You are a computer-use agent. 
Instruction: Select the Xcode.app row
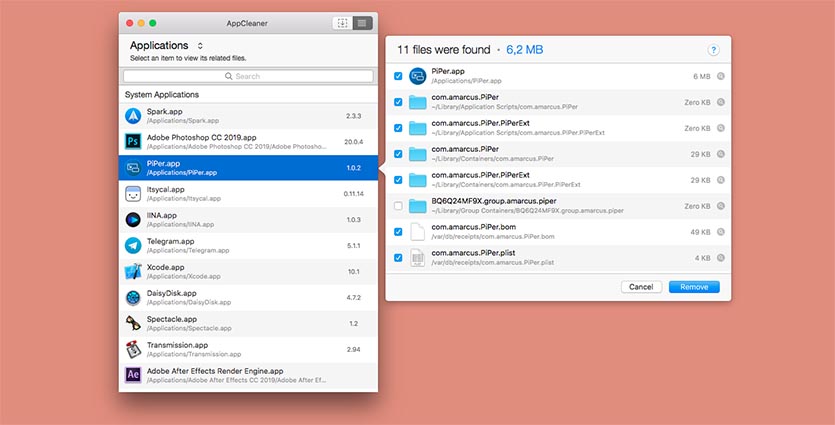click(248, 272)
